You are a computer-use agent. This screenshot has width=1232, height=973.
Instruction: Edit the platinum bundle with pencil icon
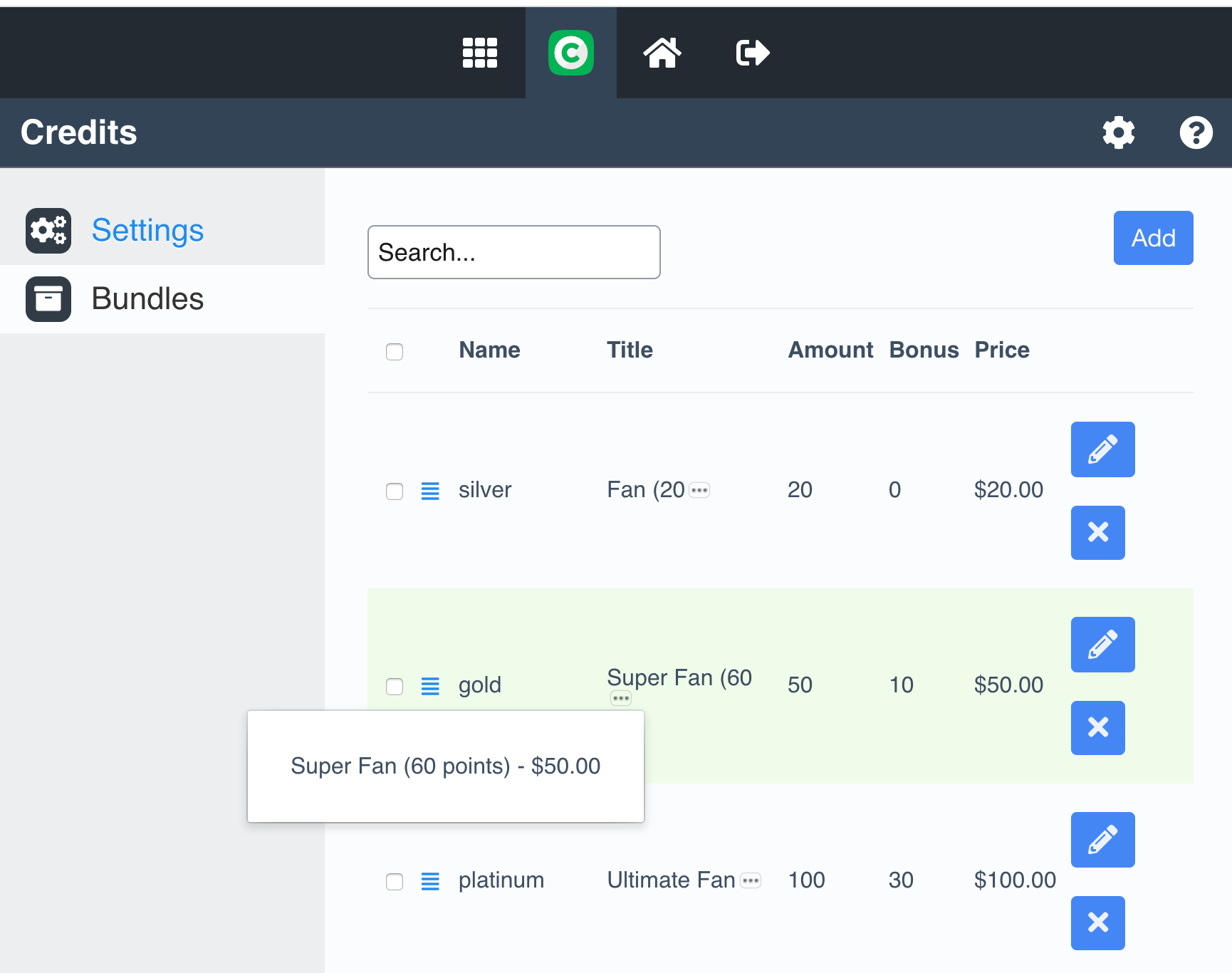pyautogui.click(x=1102, y=840)
